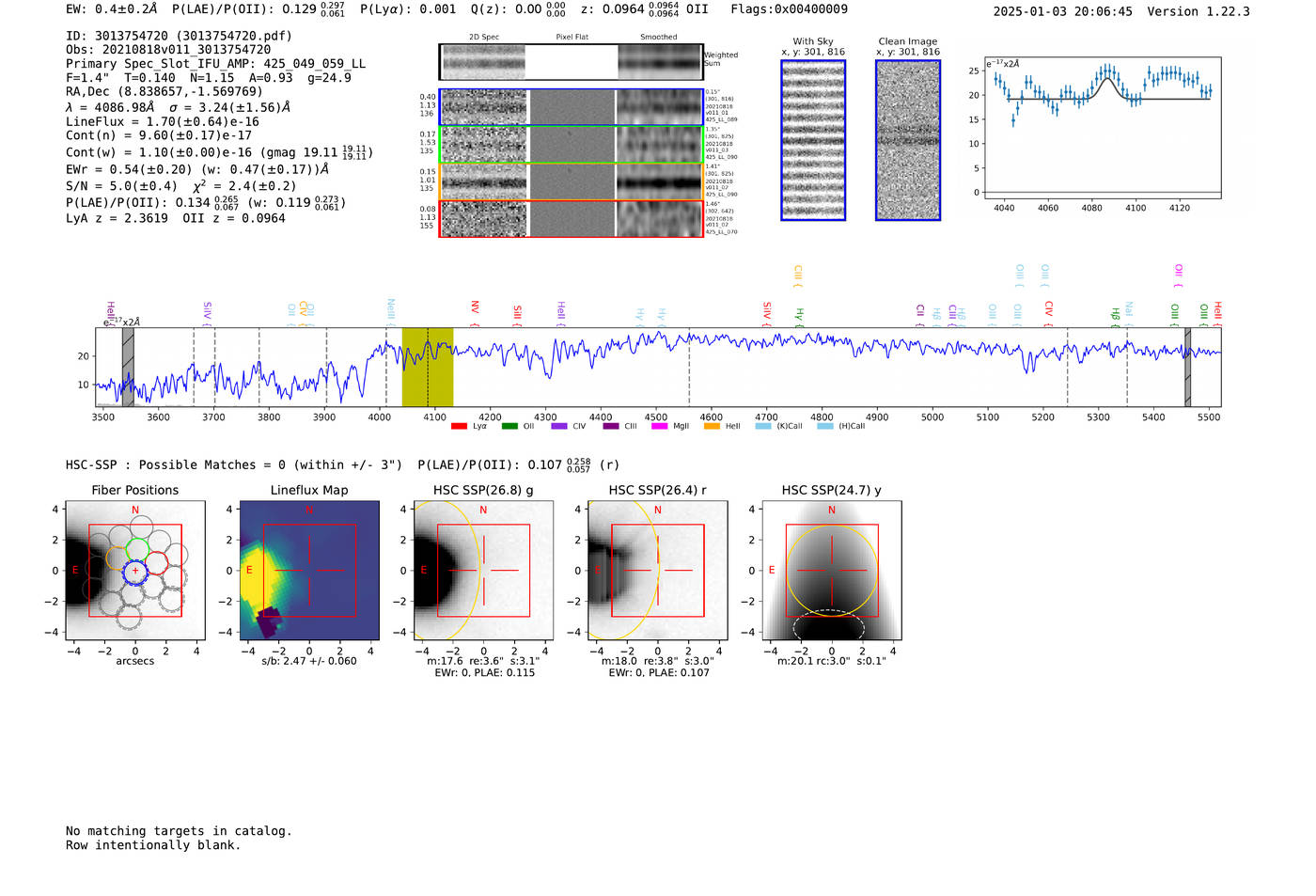Click the S/N = 5.0(±0.4) line

click(x=180, y=186)
